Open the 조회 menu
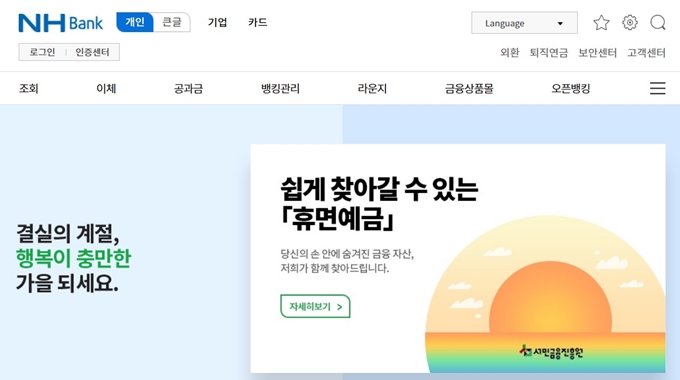This screenshot has width=680, height=380. (x=29, y=88)
